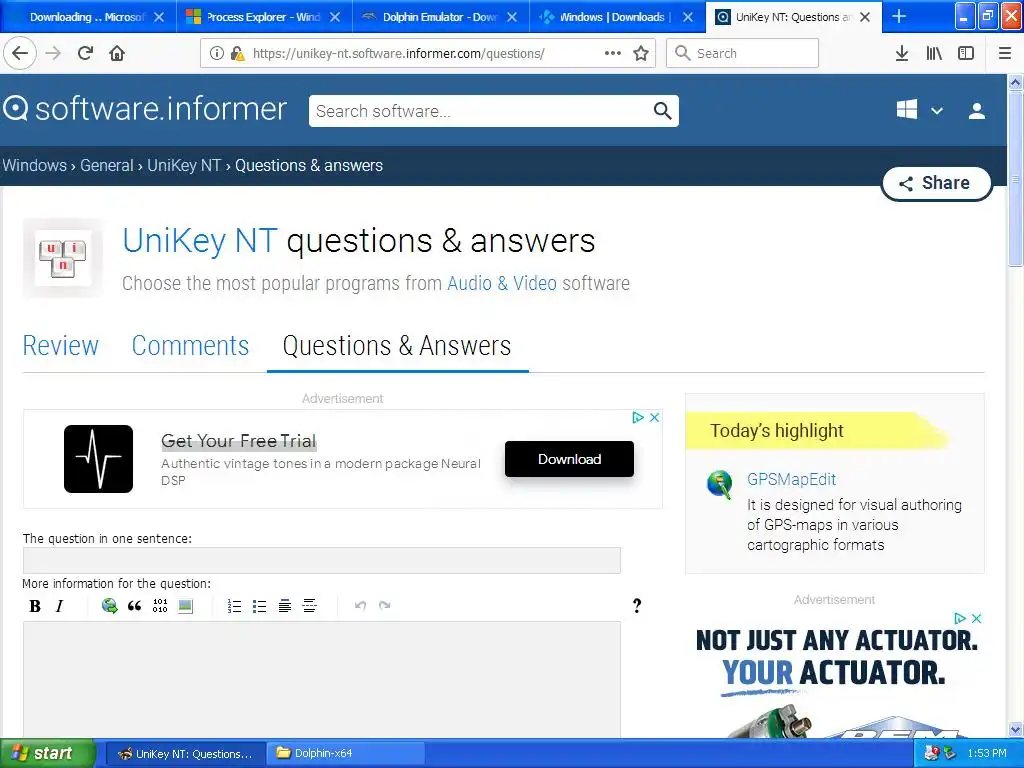The image size is (1024, 768).
Task: Click the Windows platform logo icon
Action: [x=906, y=110]
